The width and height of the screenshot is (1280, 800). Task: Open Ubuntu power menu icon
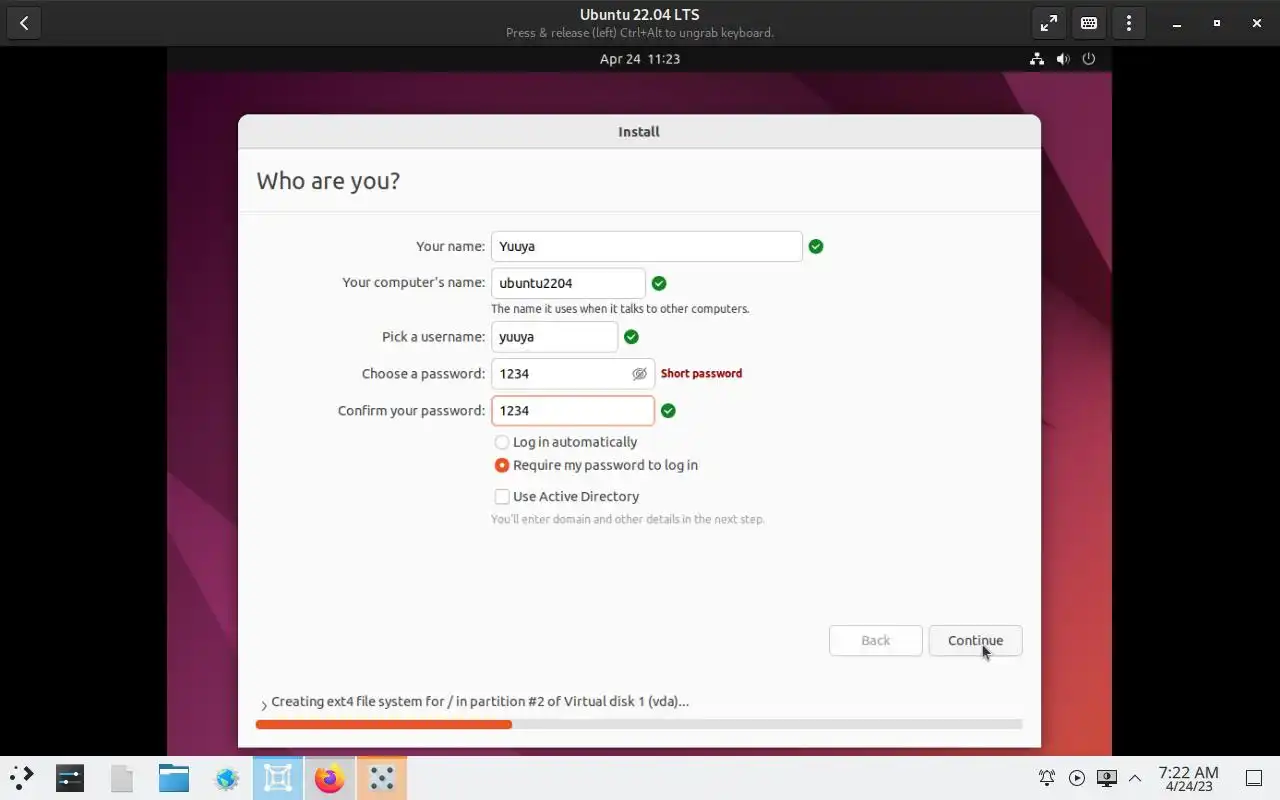pos(1089,59)
